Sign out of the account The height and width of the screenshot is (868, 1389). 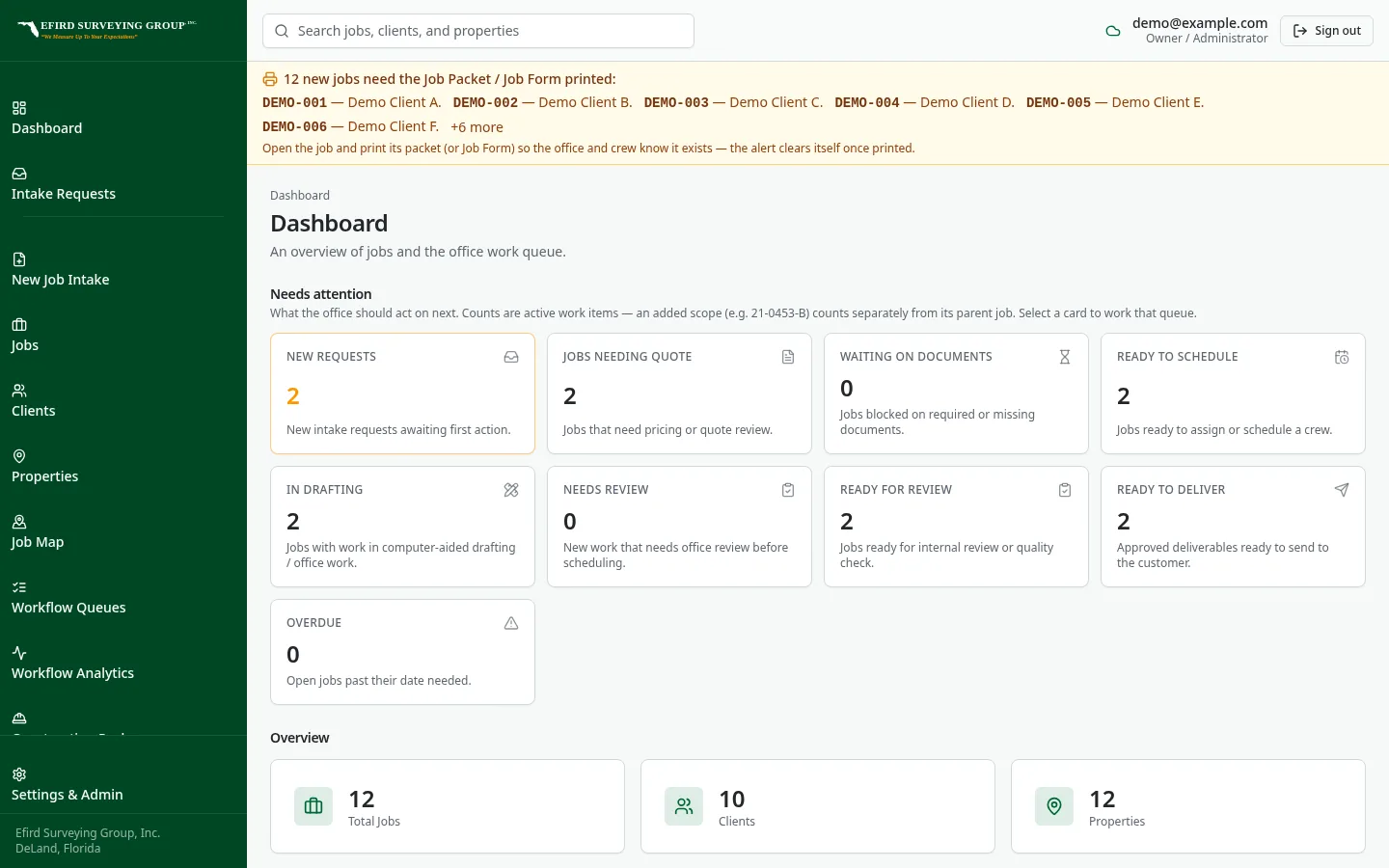[1326, 31]
